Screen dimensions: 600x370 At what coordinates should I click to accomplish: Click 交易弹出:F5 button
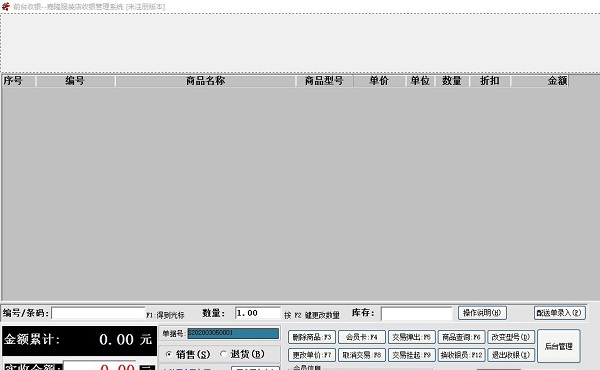(412, 337)
